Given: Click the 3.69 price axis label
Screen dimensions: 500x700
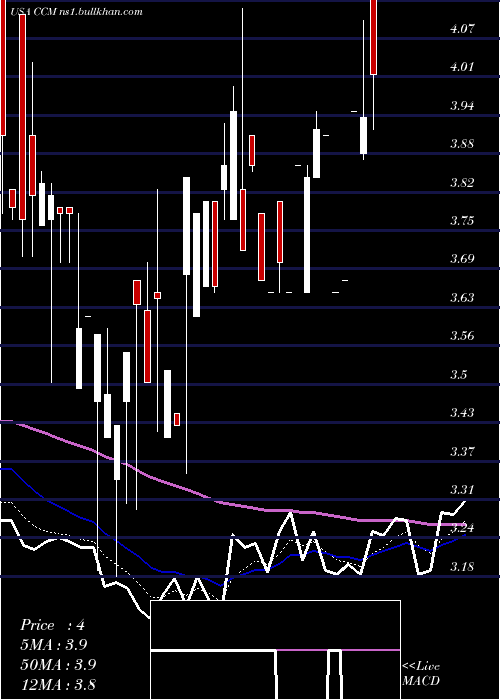Looking at the screenshot, I should pos(462,259).
